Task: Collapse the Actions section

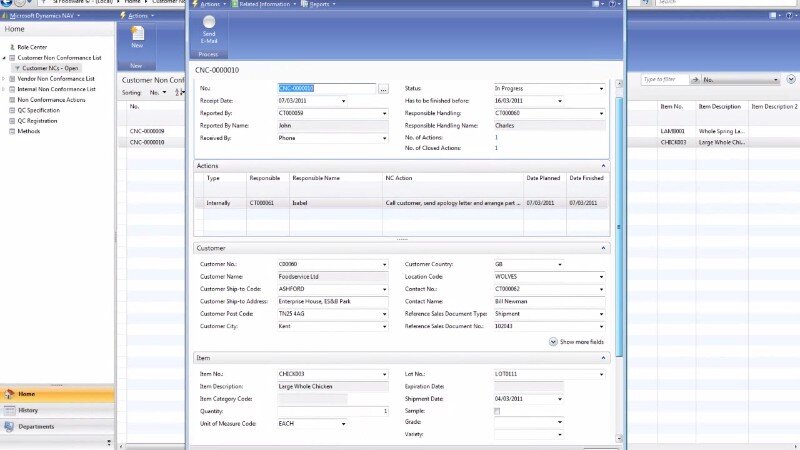Action: coord(603,165)
